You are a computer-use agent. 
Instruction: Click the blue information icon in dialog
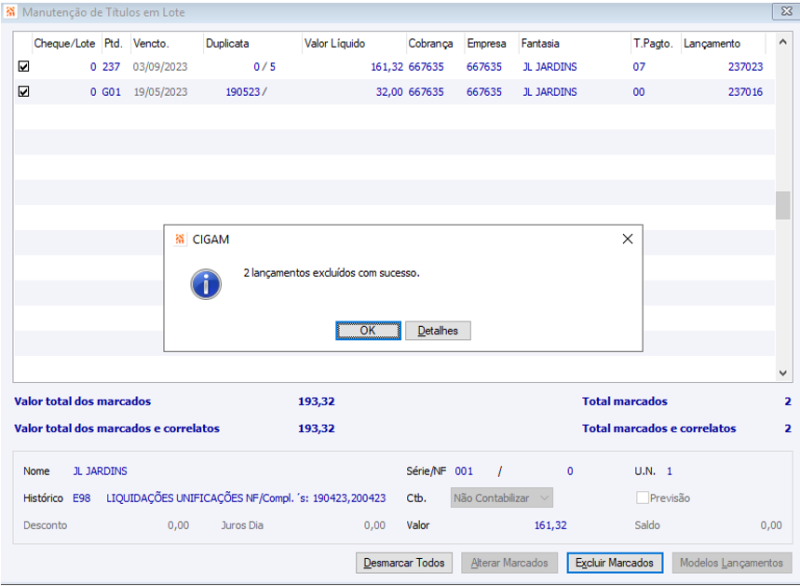coord(206,284)
